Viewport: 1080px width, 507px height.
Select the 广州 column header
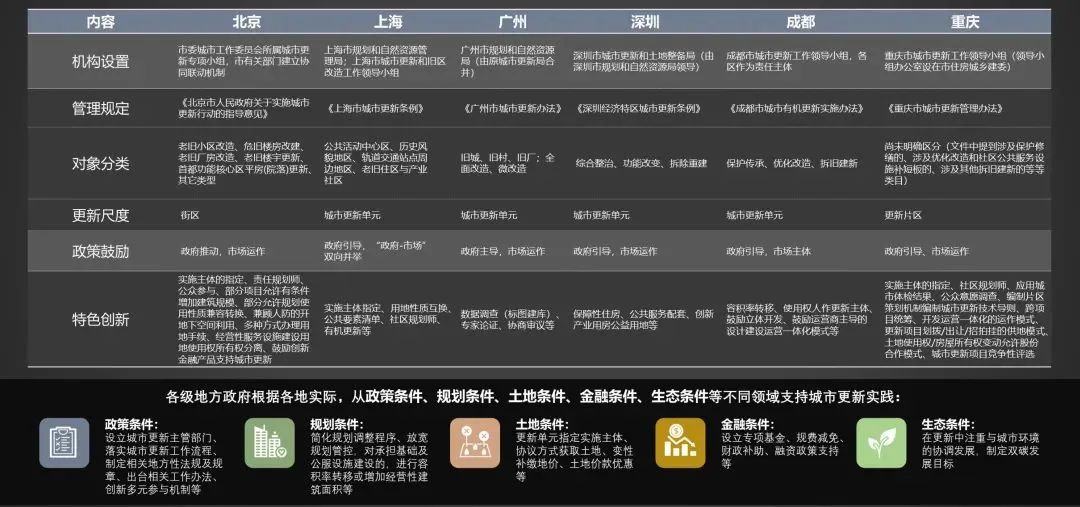pos(512,22)
